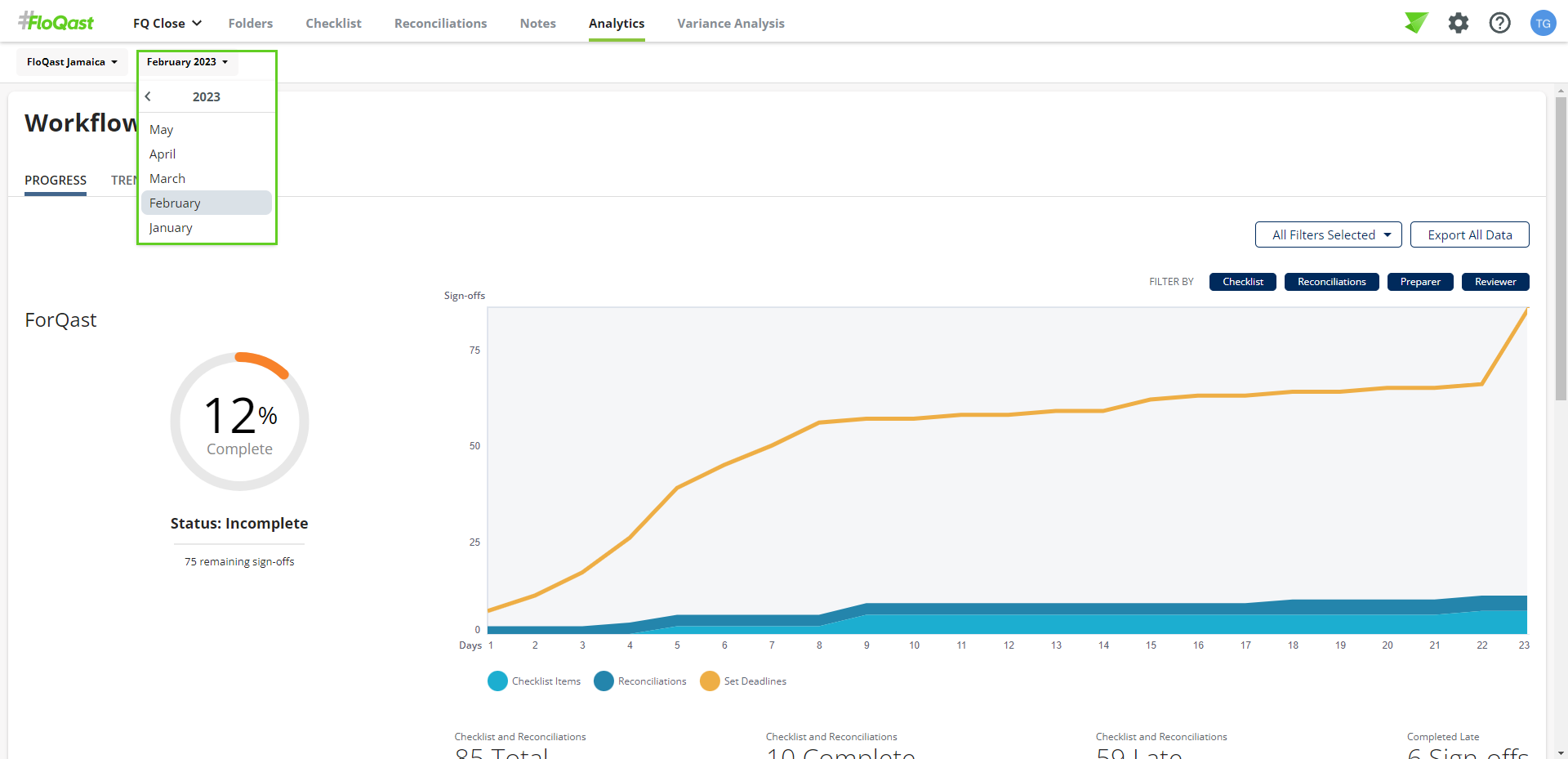Click the Sign-offs axis label
Viewport: 1568px width, 759px height.
tap(465, 296)
